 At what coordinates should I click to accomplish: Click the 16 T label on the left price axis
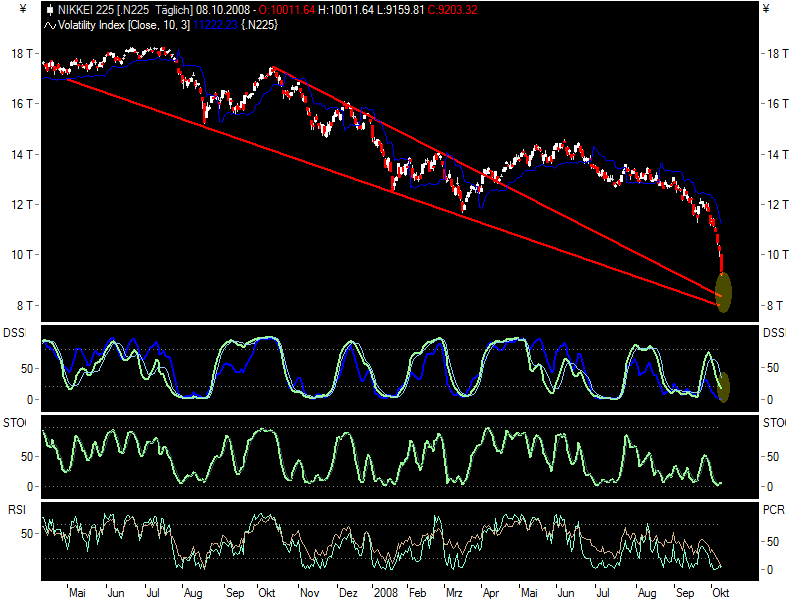click(21, 104)
